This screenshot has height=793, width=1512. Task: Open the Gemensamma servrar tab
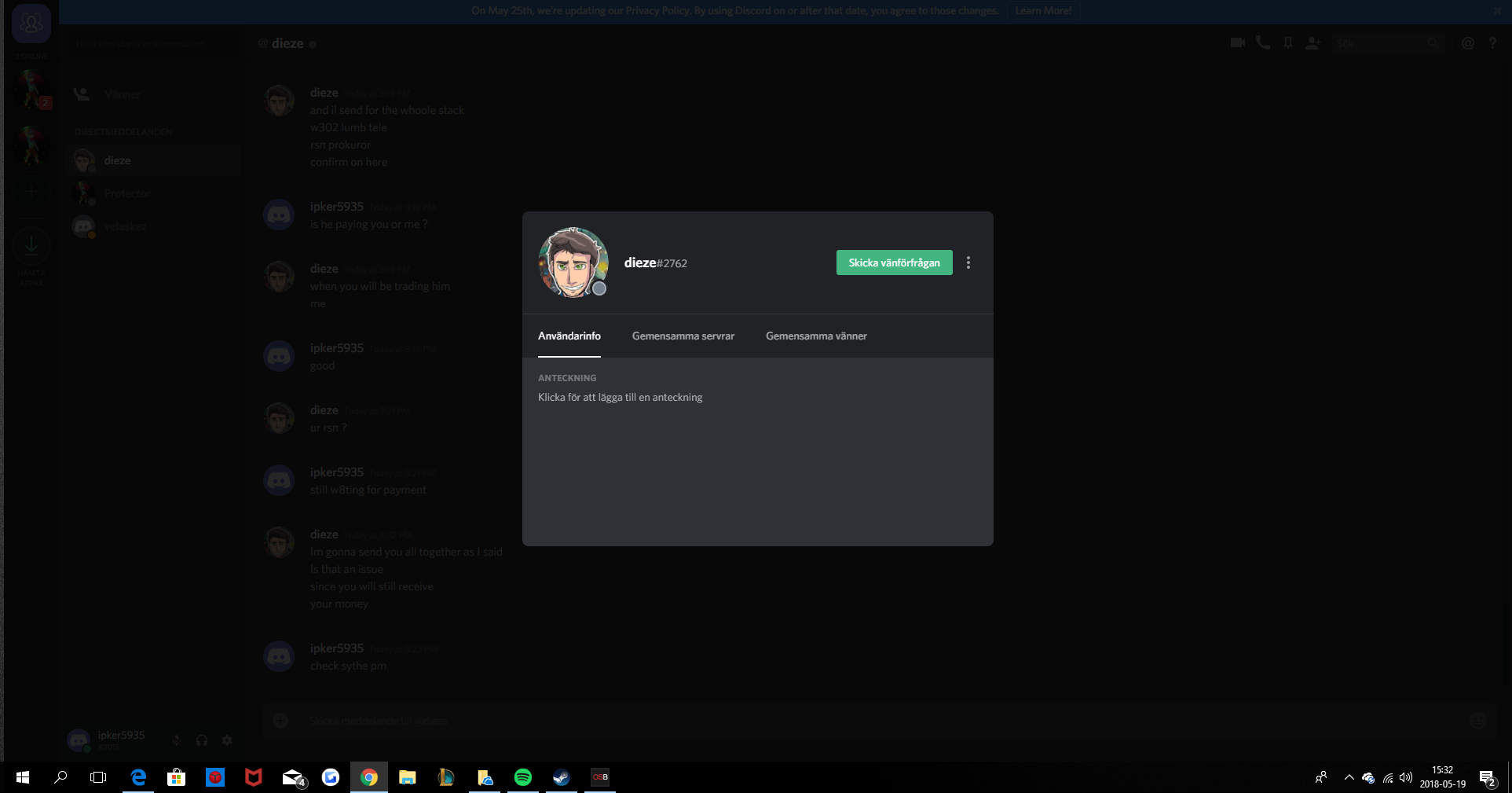point(683,336)
